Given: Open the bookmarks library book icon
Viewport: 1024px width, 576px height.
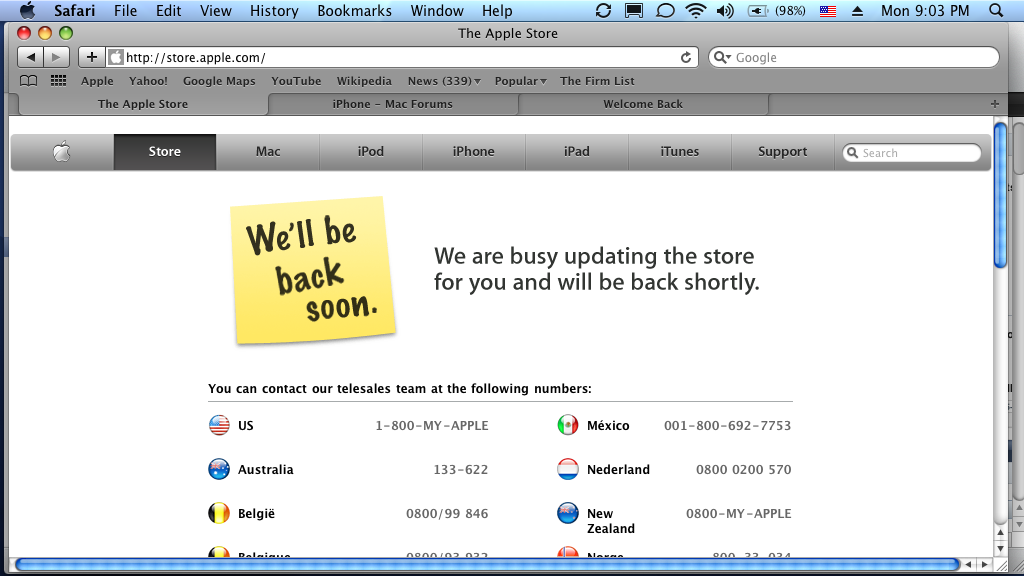Looking at the screenshot, I should tap(28, 81).
